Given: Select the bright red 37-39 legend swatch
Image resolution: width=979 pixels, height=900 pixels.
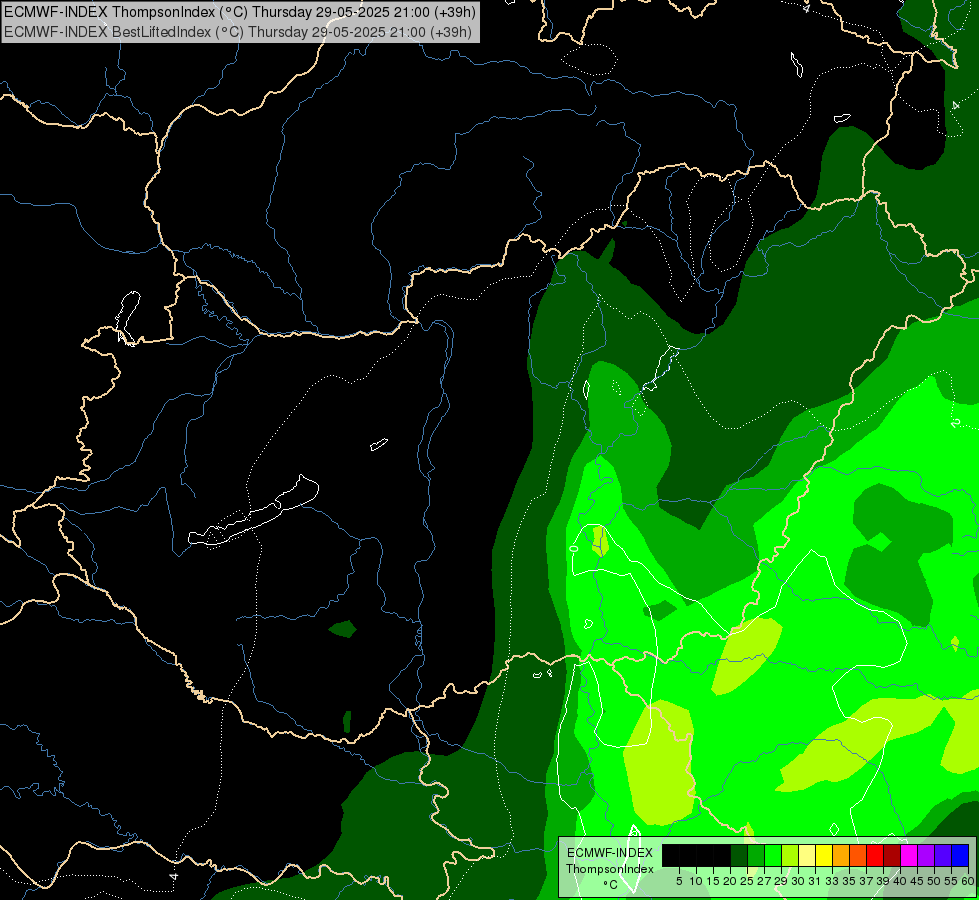Looking at the screenshot, I should click(875, 855).
